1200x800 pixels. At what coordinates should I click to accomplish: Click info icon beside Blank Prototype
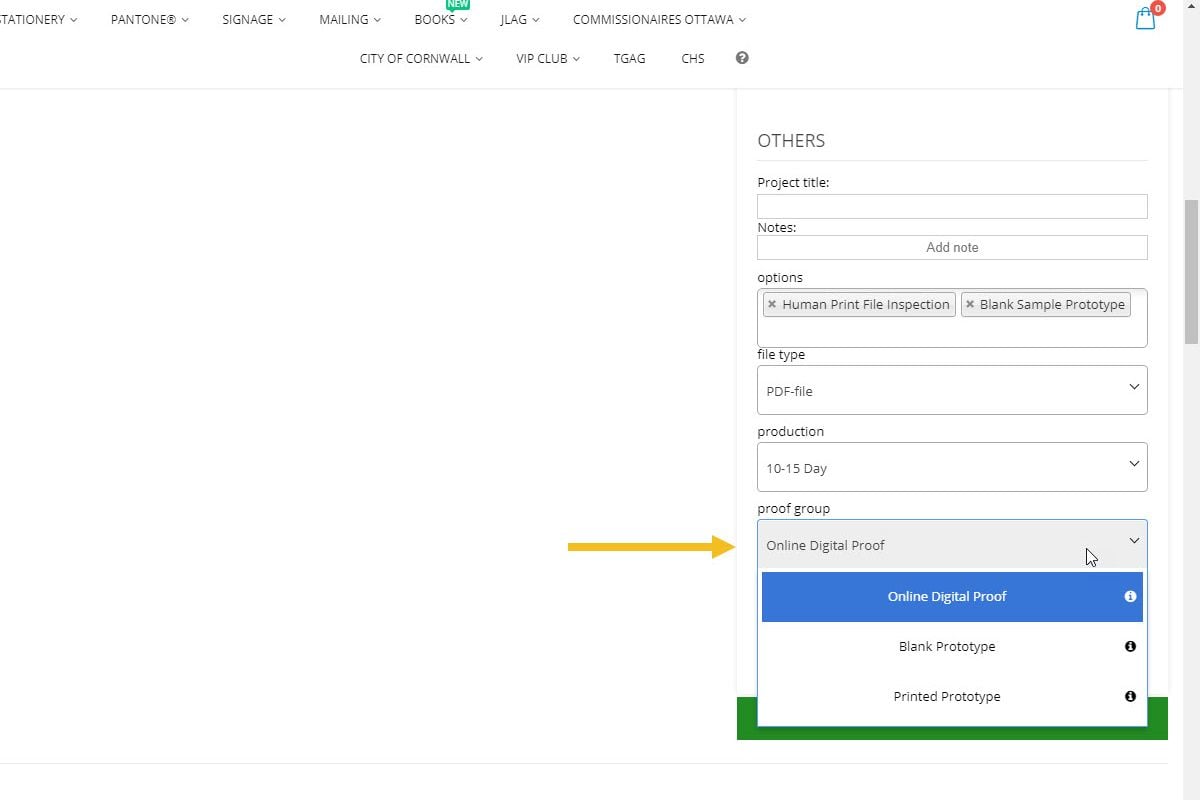coord(1130,646)
